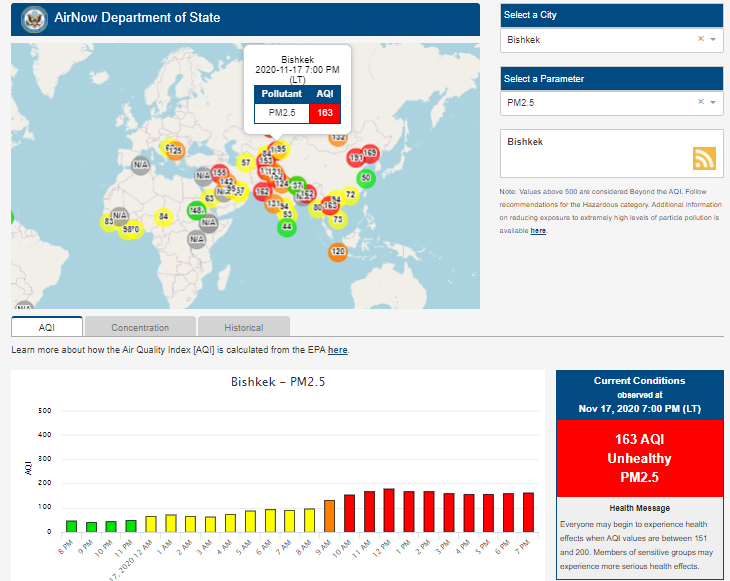Switch to the Concentration tab
The image size is (730, 581).
click(x=140, y=327)
